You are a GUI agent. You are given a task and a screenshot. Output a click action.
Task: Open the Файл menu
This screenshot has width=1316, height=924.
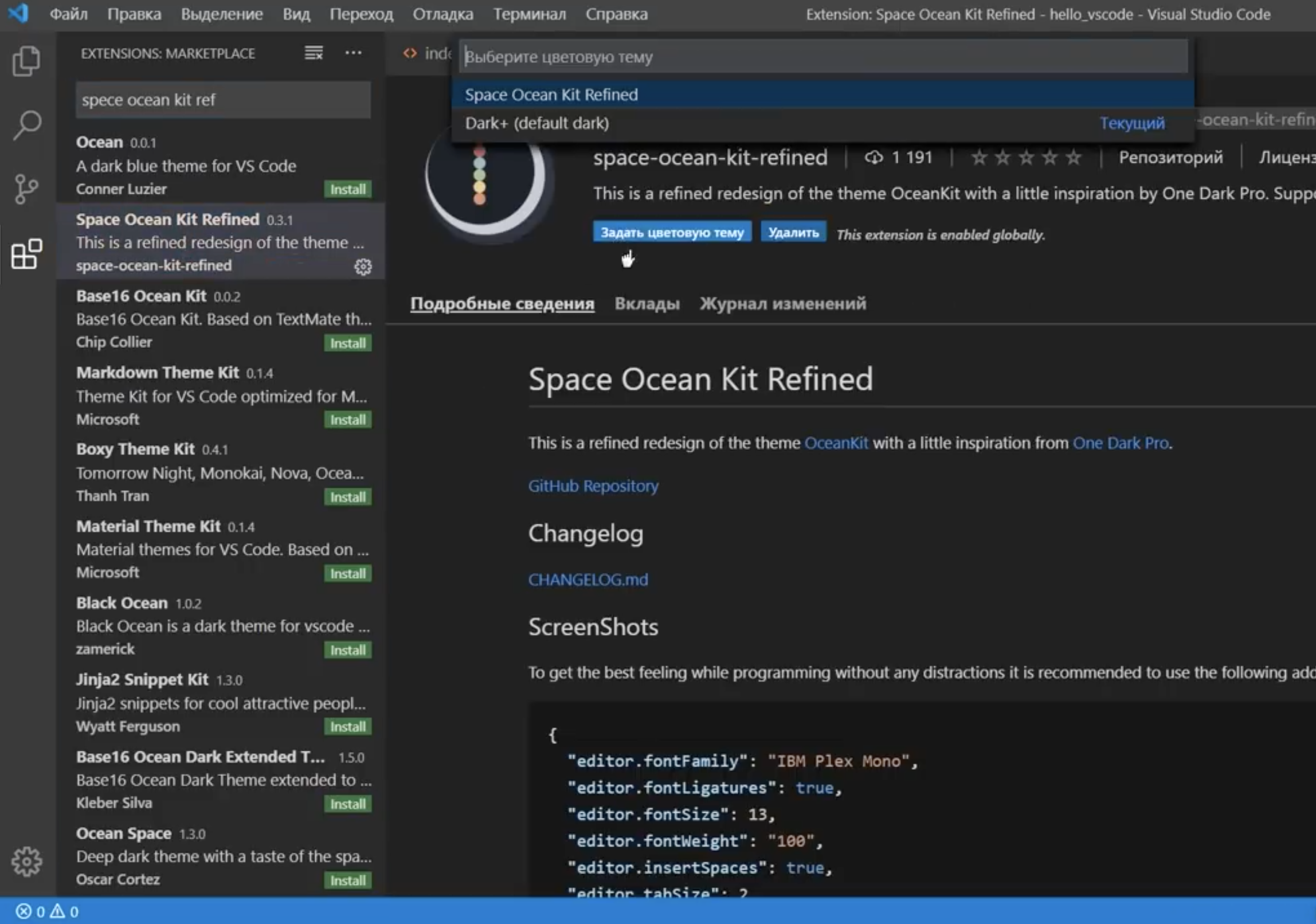[69, 14]
